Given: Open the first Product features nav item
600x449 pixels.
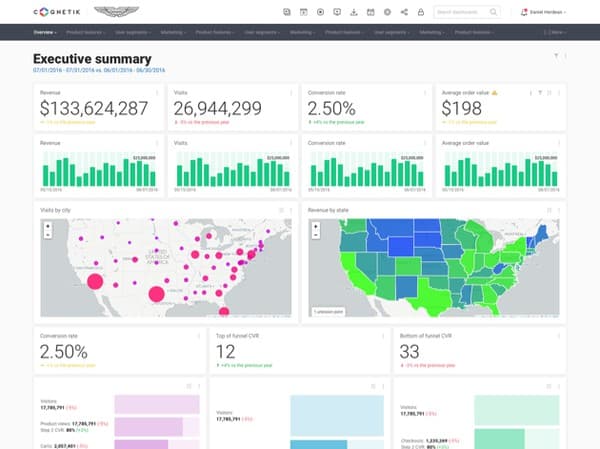Looking at the screenshot, I should 85,32.
